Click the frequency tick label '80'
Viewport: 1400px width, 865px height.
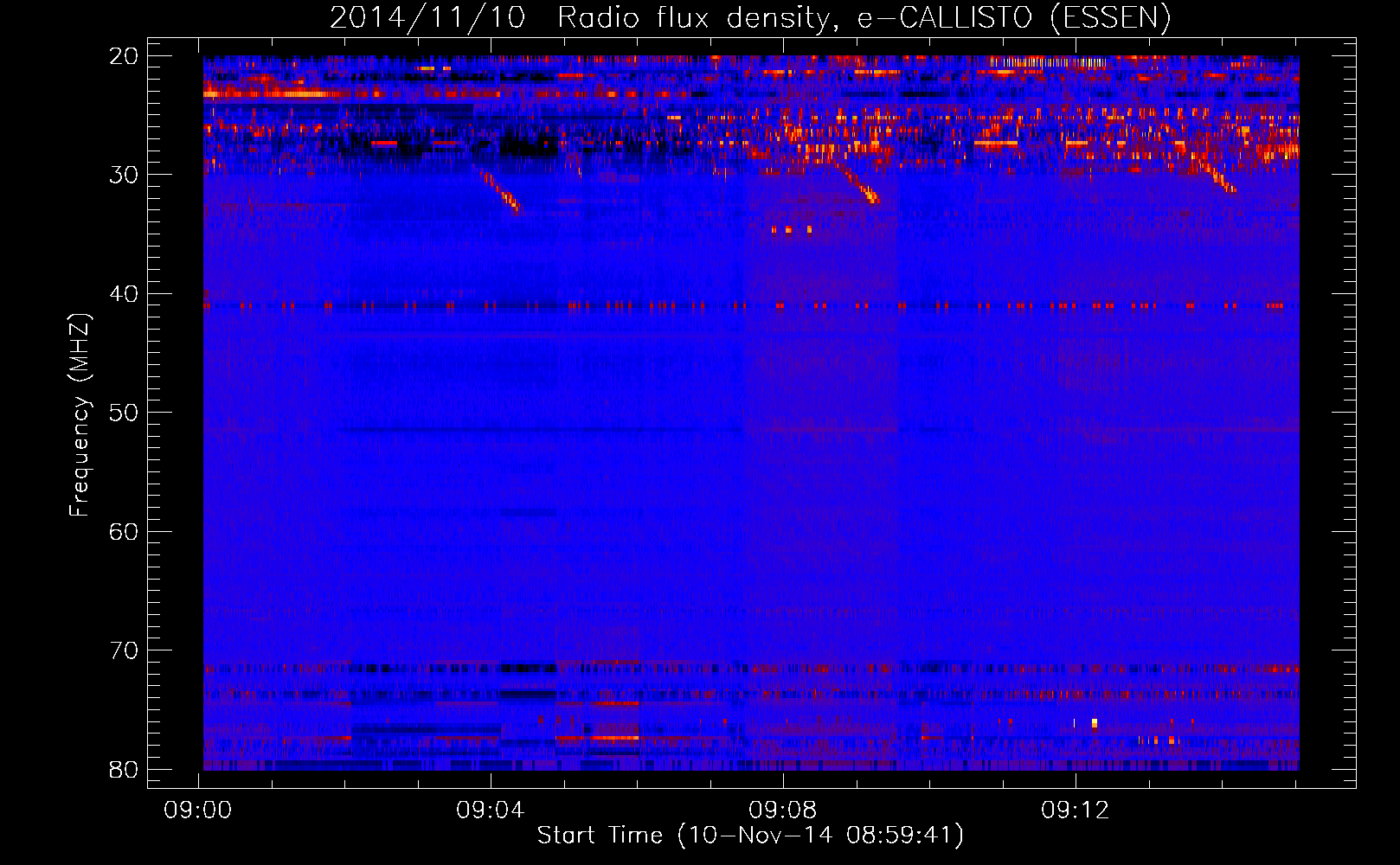[124, 769]
